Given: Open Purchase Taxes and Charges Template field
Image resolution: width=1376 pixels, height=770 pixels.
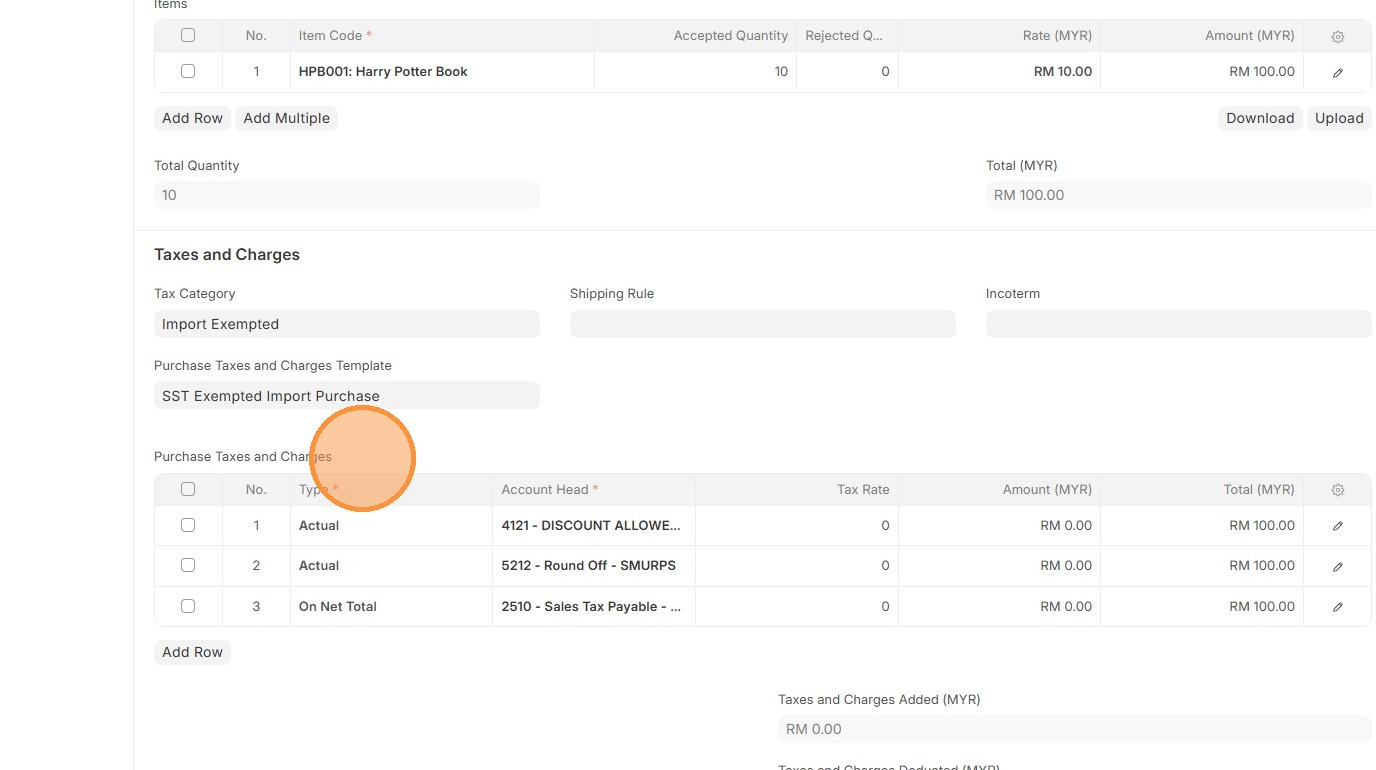Looking at the screenshot, I should click(x=346, y=396).
